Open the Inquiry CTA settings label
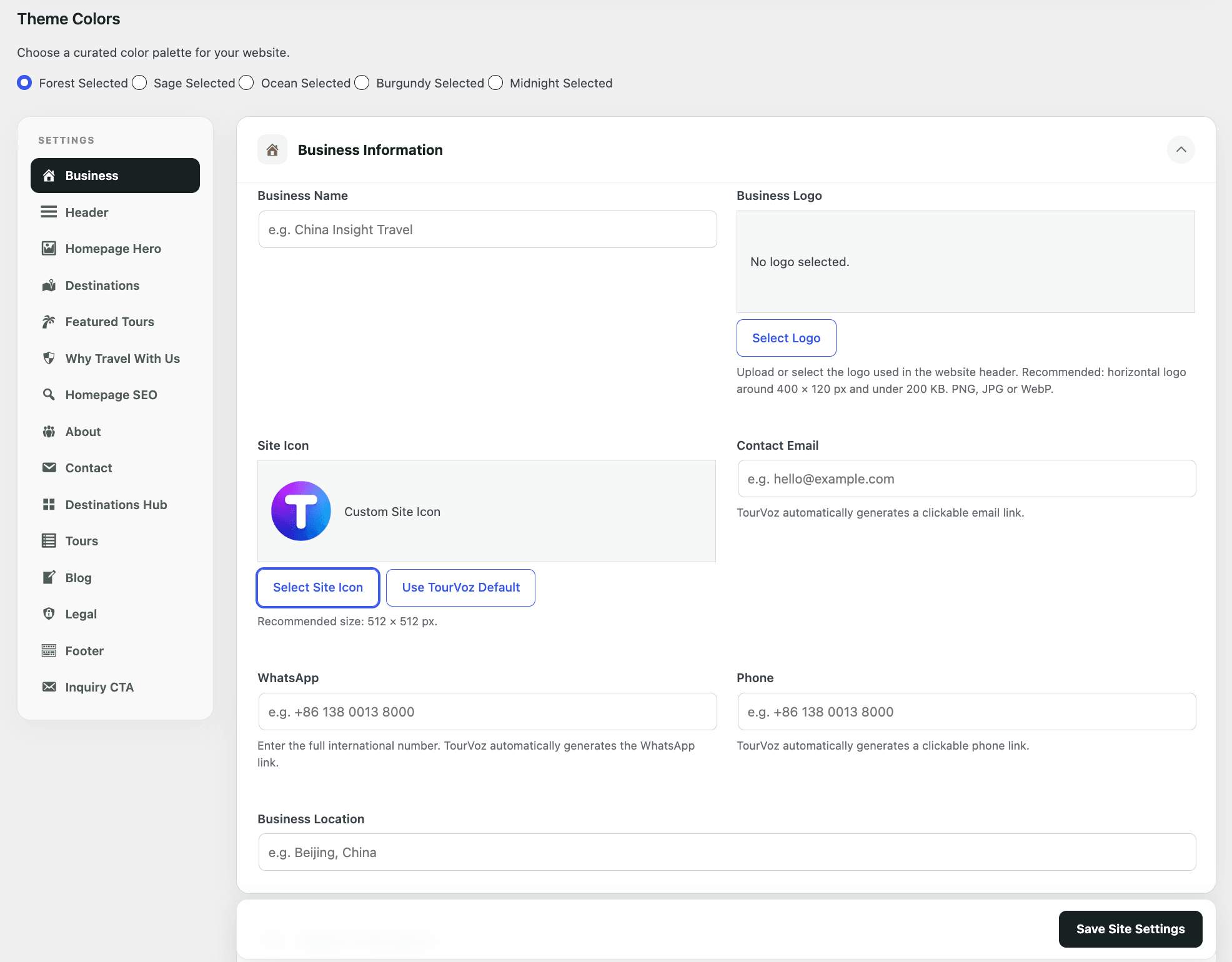This screenshot has height=962, width=1232. [x=99, y=687]
